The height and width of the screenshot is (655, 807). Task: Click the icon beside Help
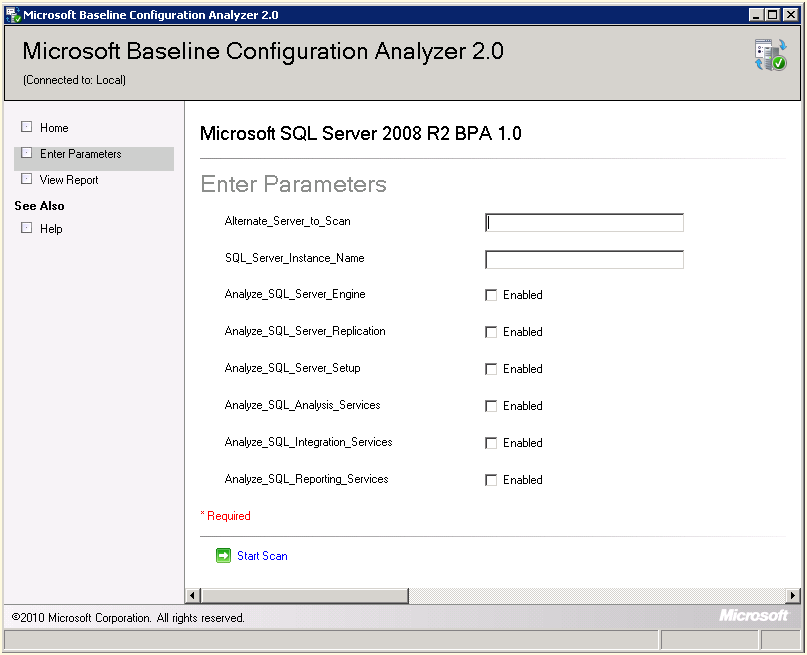pyautogui.click(x=27, y=228)
